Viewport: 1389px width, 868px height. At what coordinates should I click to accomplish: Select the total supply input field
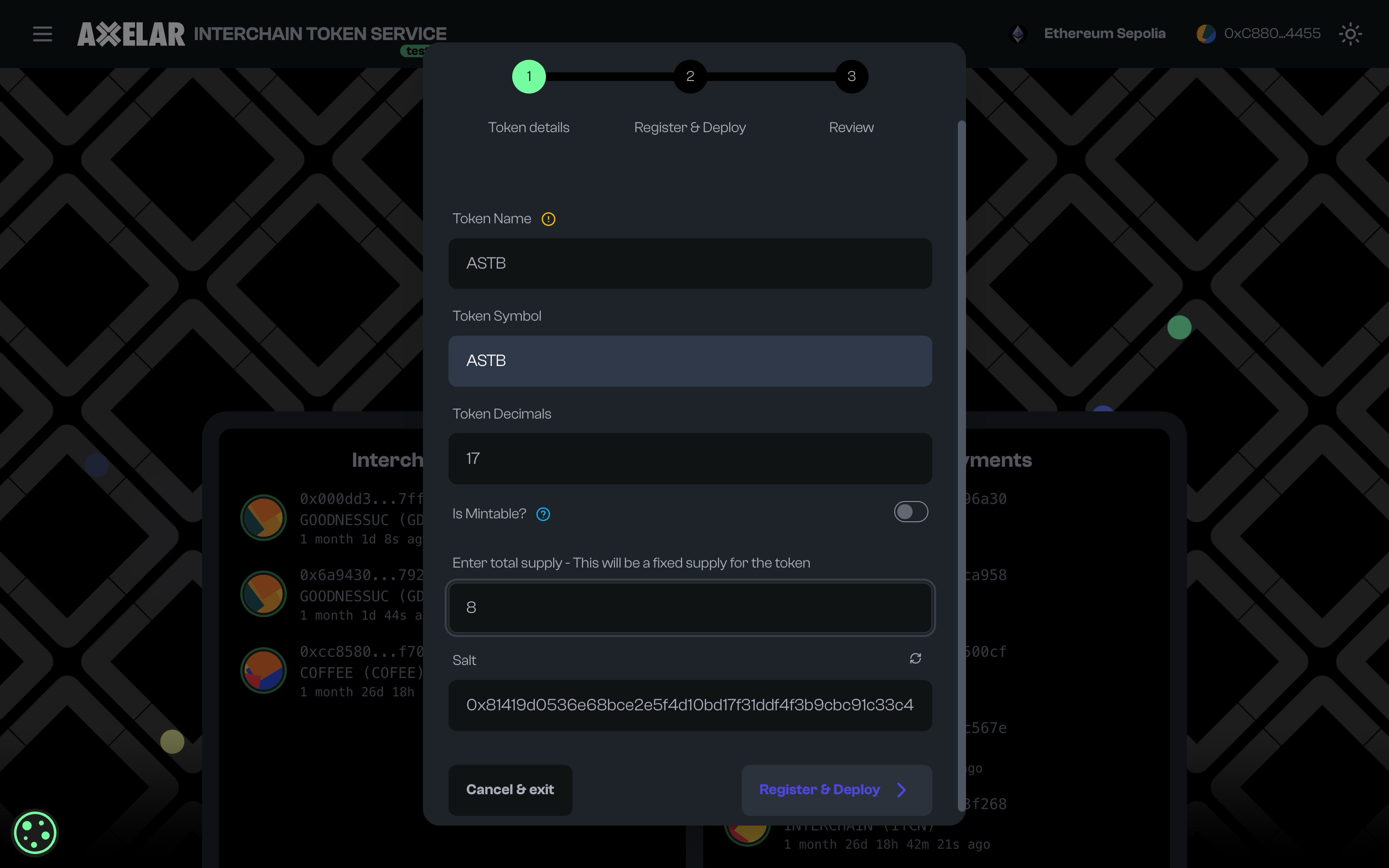[x=689, y=608]
